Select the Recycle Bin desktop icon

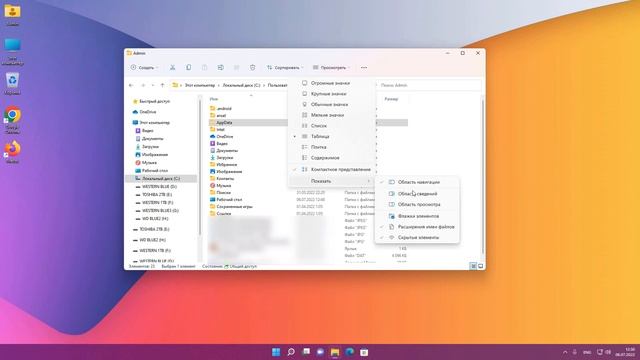coord(12,84)
